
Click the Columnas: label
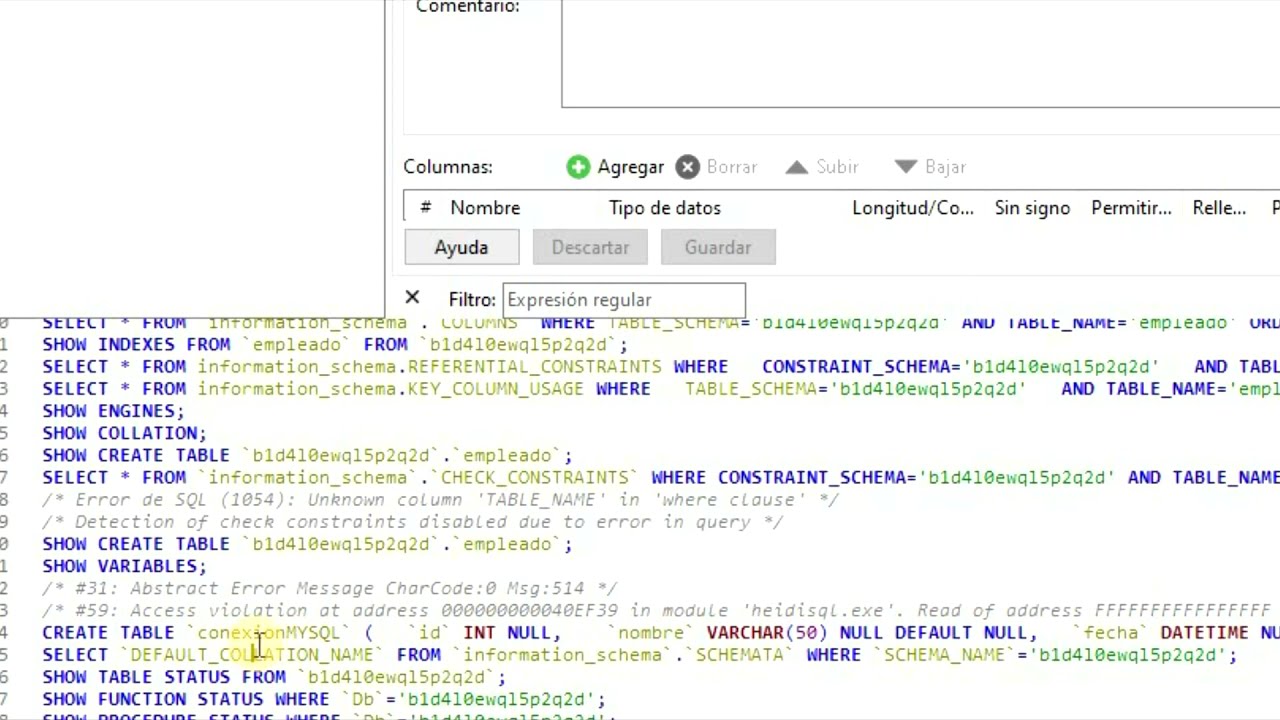[x=448, y=167]
